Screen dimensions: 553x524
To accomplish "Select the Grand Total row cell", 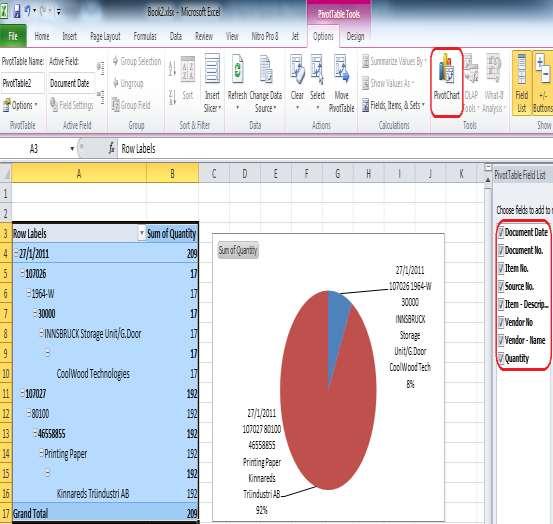I will [79, 513].
